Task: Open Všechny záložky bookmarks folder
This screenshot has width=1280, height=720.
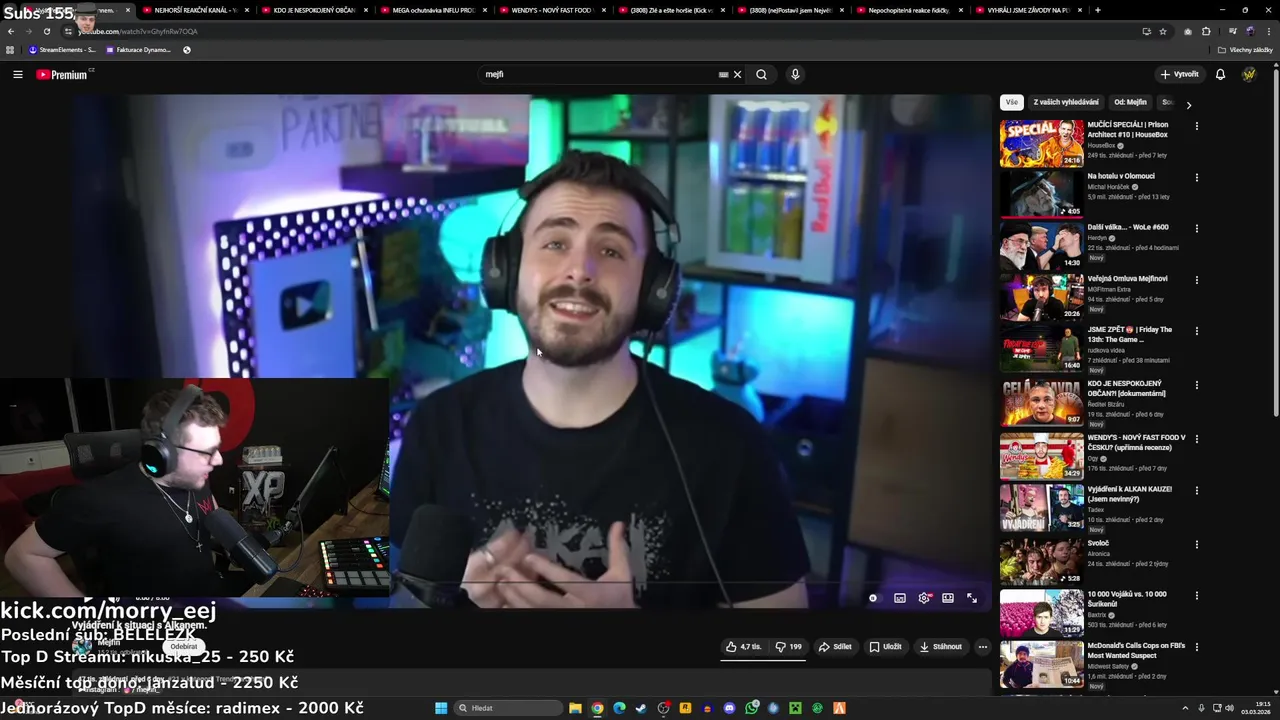Action: pyautogui.click(x=1245, y=49)
